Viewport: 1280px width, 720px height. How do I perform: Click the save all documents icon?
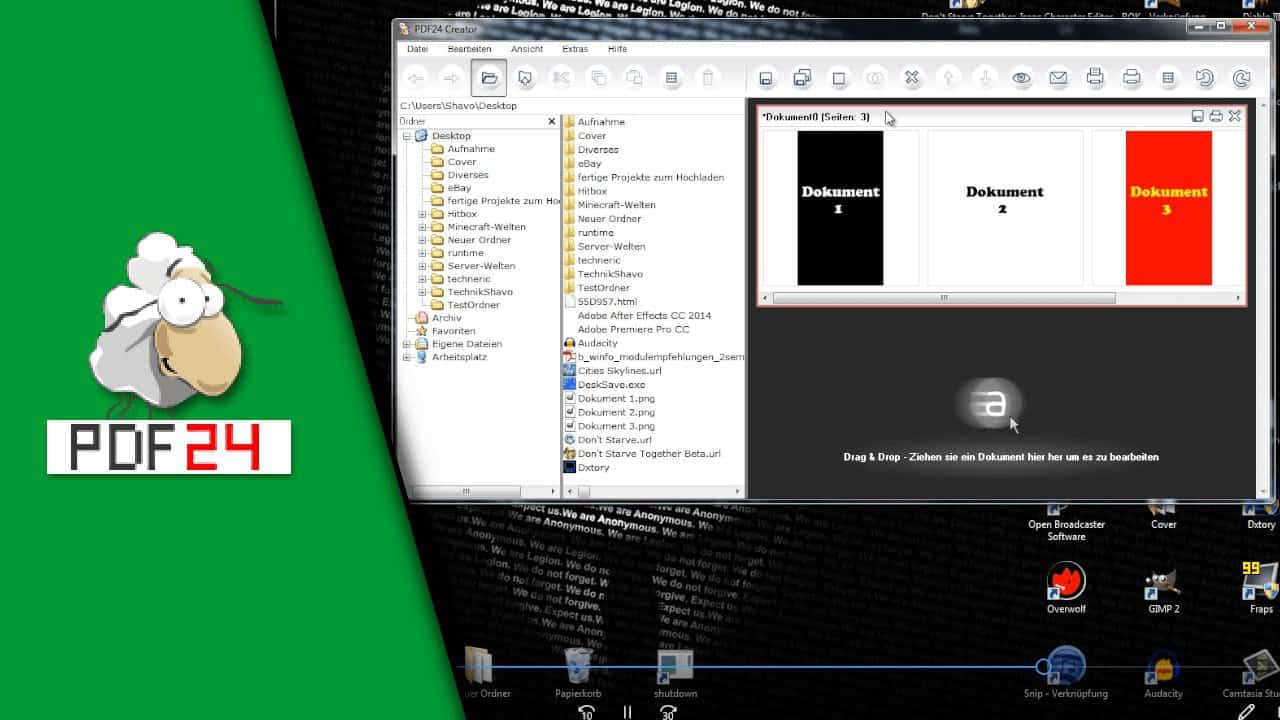click(x=802, y=78)
